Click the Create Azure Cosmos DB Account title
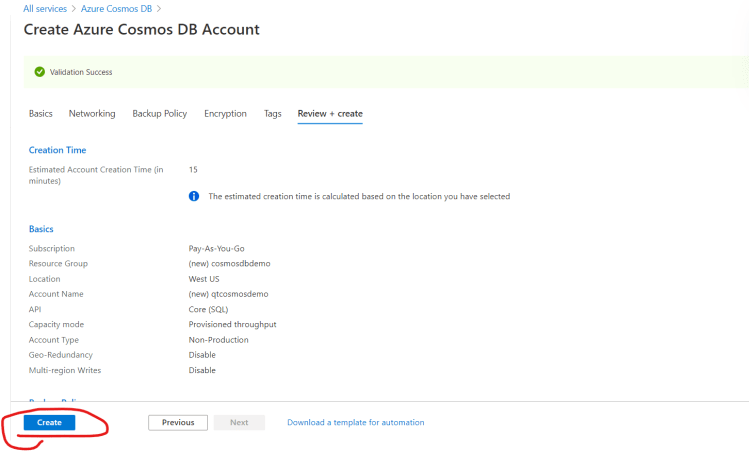 coord(141,30)
